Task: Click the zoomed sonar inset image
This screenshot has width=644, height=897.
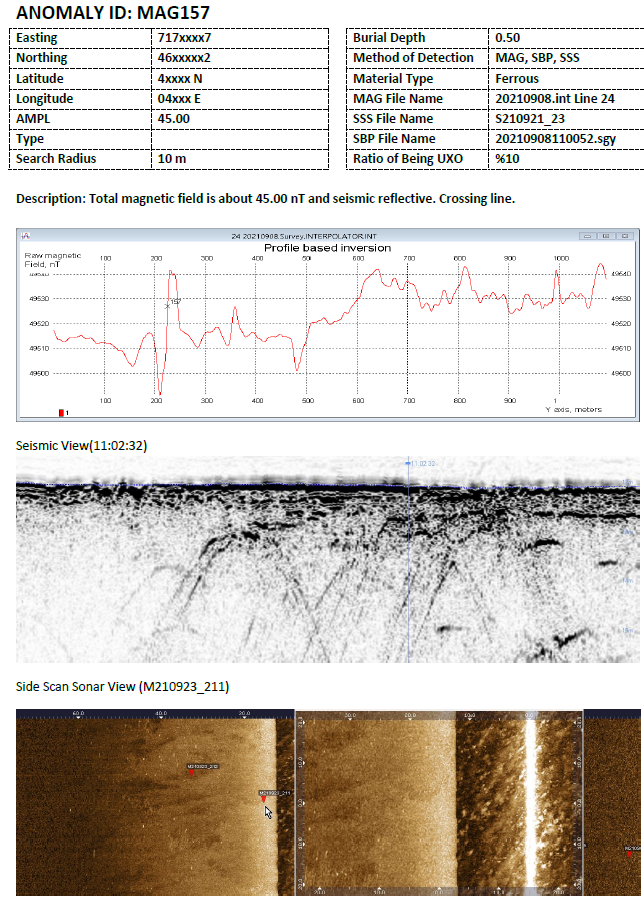Action: point(439,804)
